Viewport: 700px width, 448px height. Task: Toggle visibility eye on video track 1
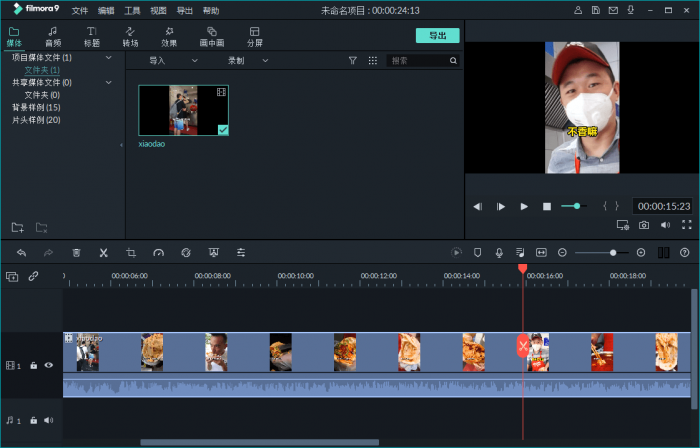point(48,365)
